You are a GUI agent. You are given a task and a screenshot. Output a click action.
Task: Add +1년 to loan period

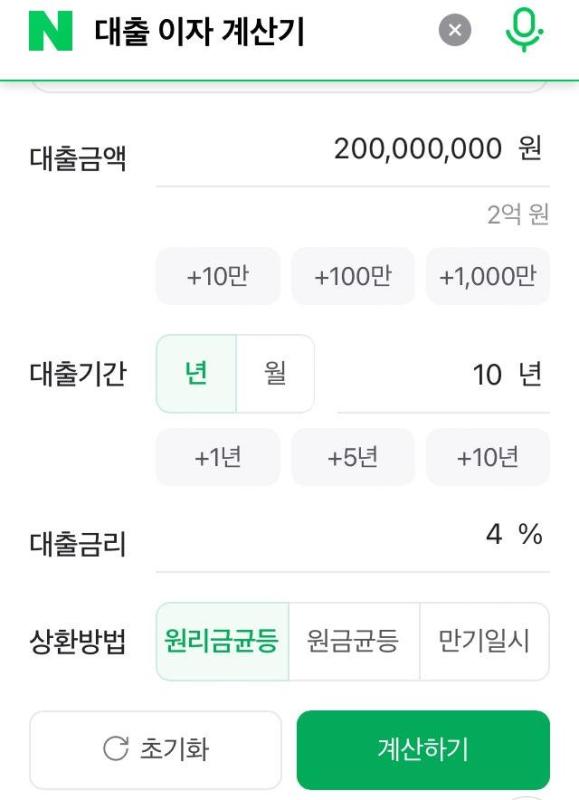point(218,457)
